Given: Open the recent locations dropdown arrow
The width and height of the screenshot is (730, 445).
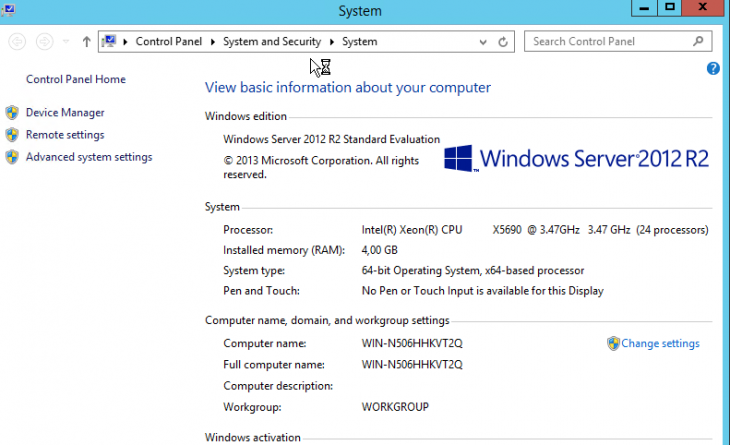Looking at the screenshot, I should (x=66, y=42).
